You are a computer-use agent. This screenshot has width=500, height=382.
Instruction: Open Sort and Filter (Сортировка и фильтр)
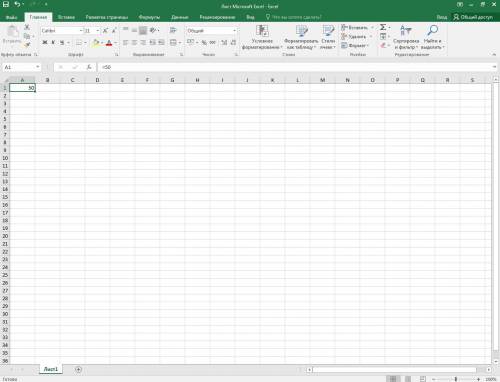406,37
